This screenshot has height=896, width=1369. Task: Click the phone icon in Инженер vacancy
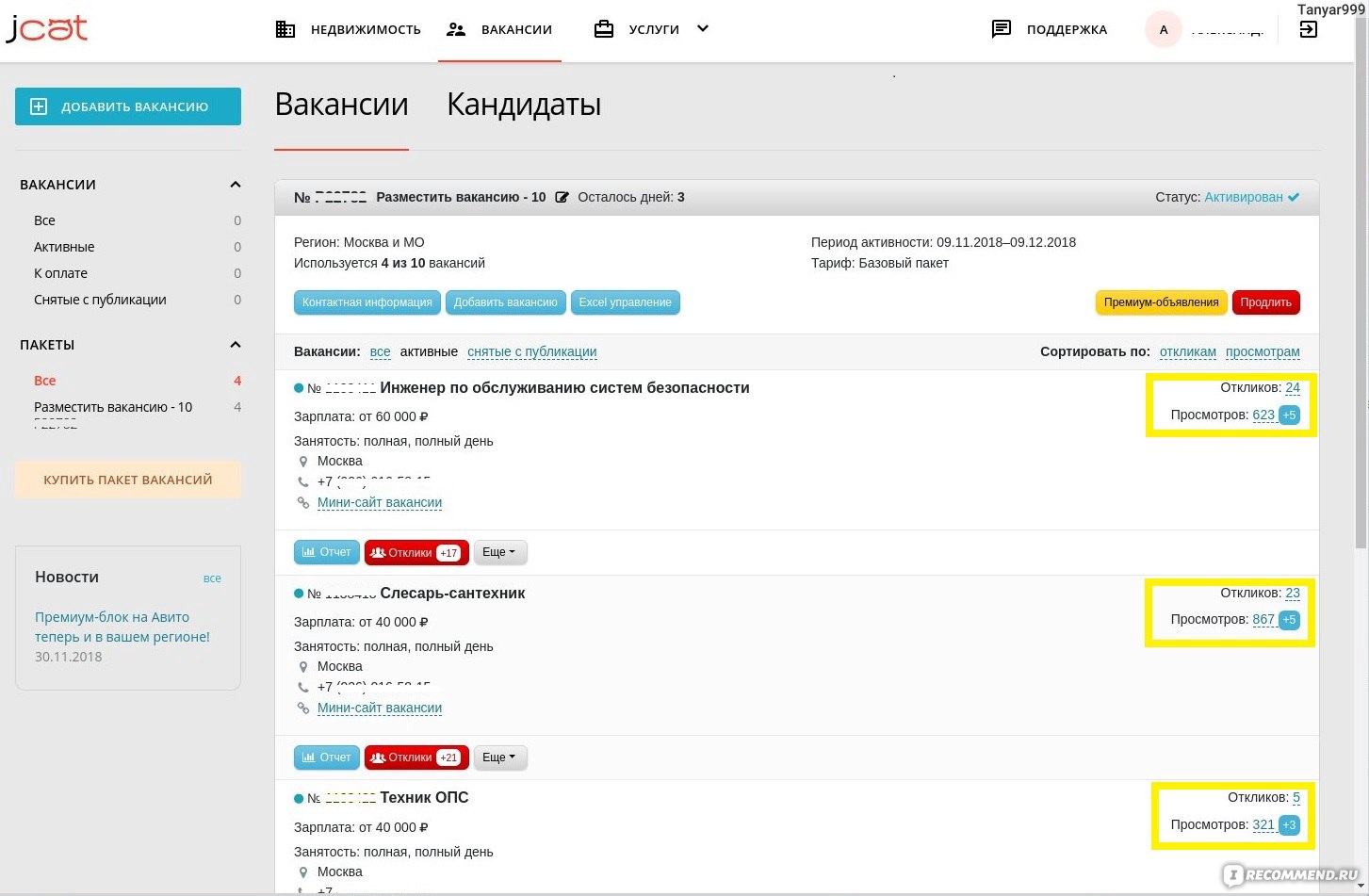(303, 482)
